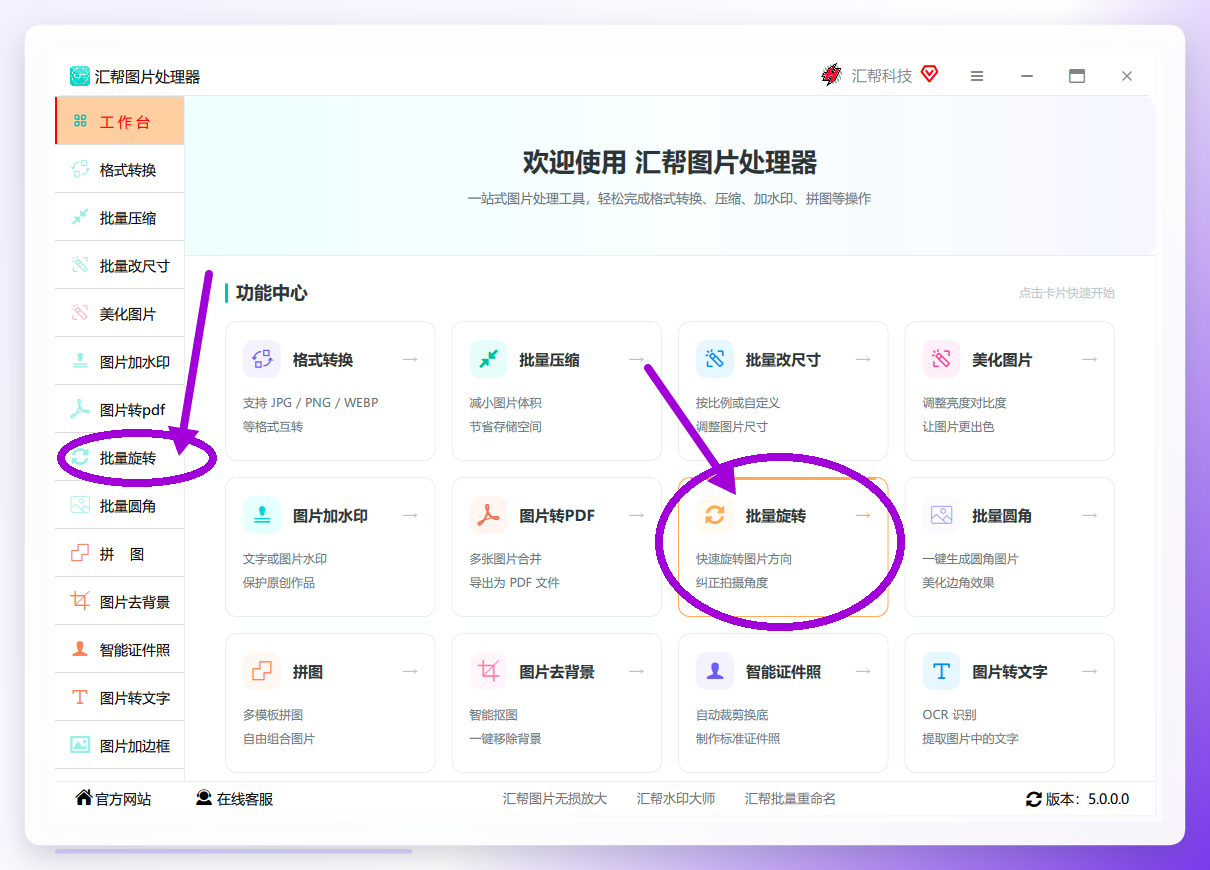Open the 工作台 sidebar tab
Viewport: 1210px width, 870px height.
(120, 122)
